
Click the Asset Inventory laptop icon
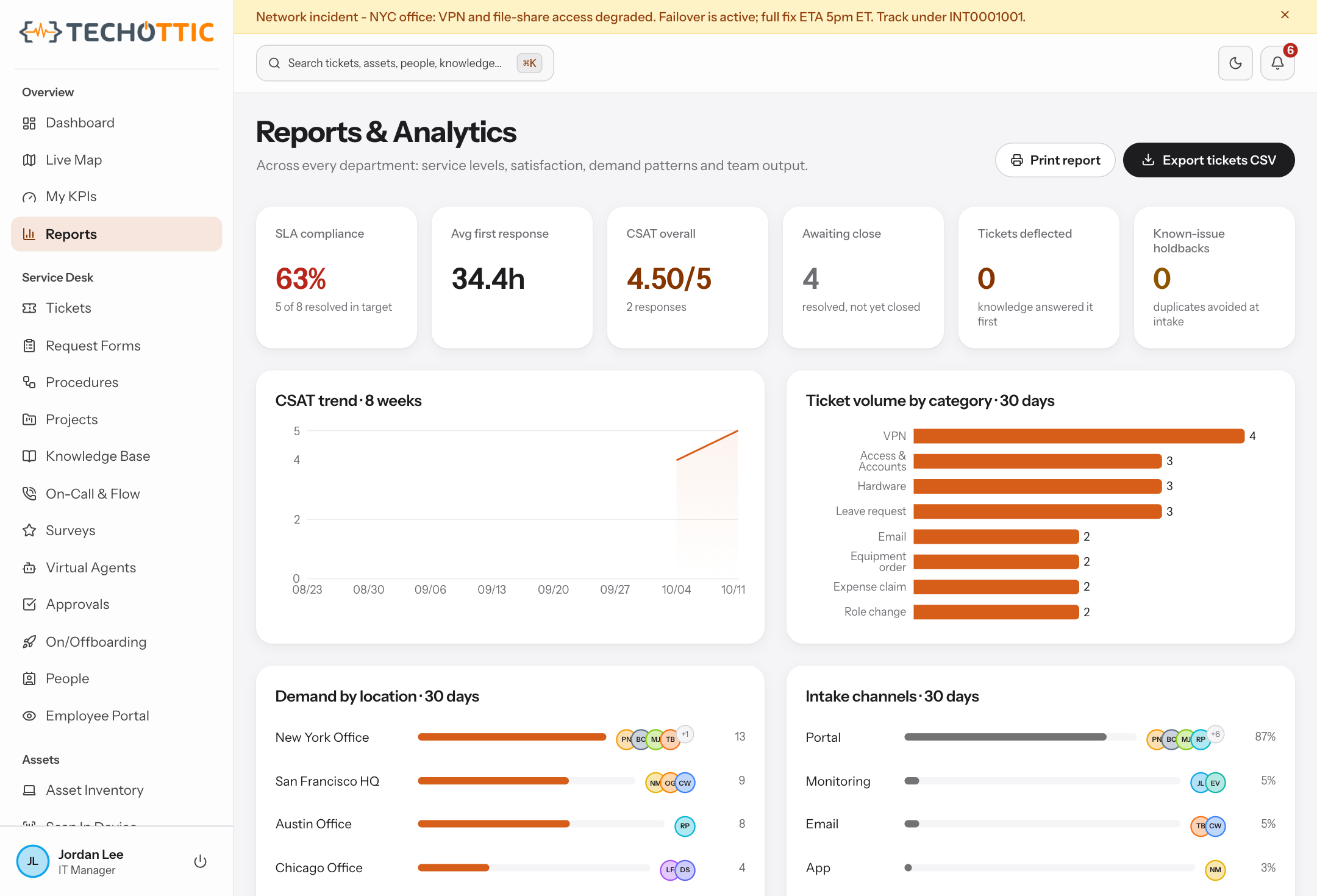(29, 790)
